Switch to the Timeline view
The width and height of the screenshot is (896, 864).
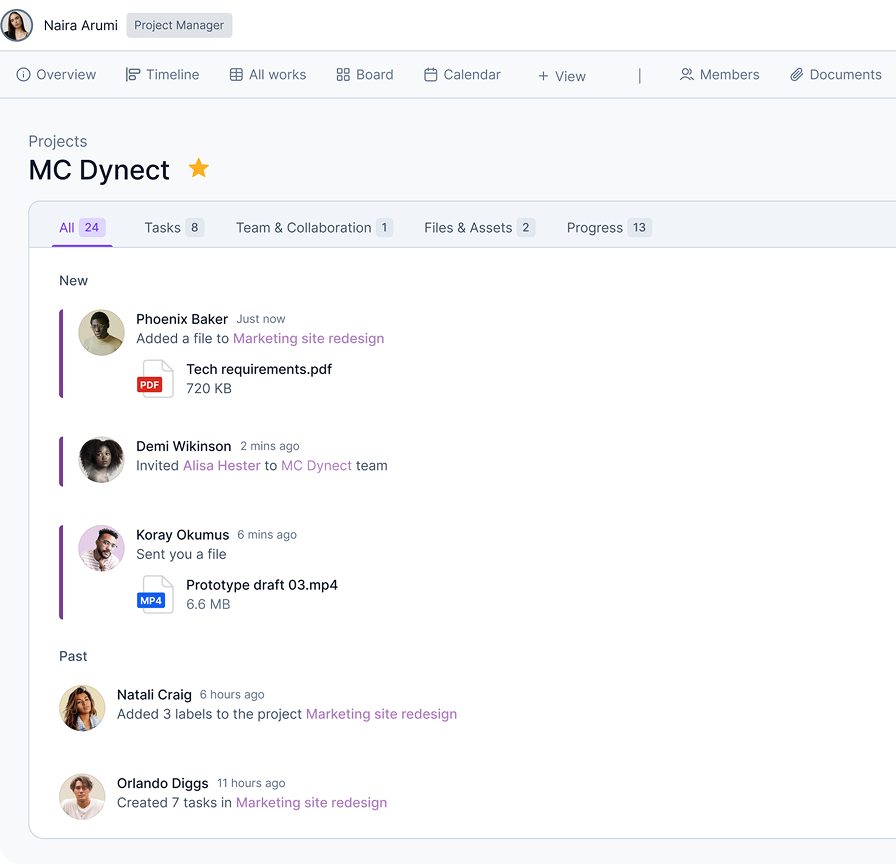click(163, 75)
